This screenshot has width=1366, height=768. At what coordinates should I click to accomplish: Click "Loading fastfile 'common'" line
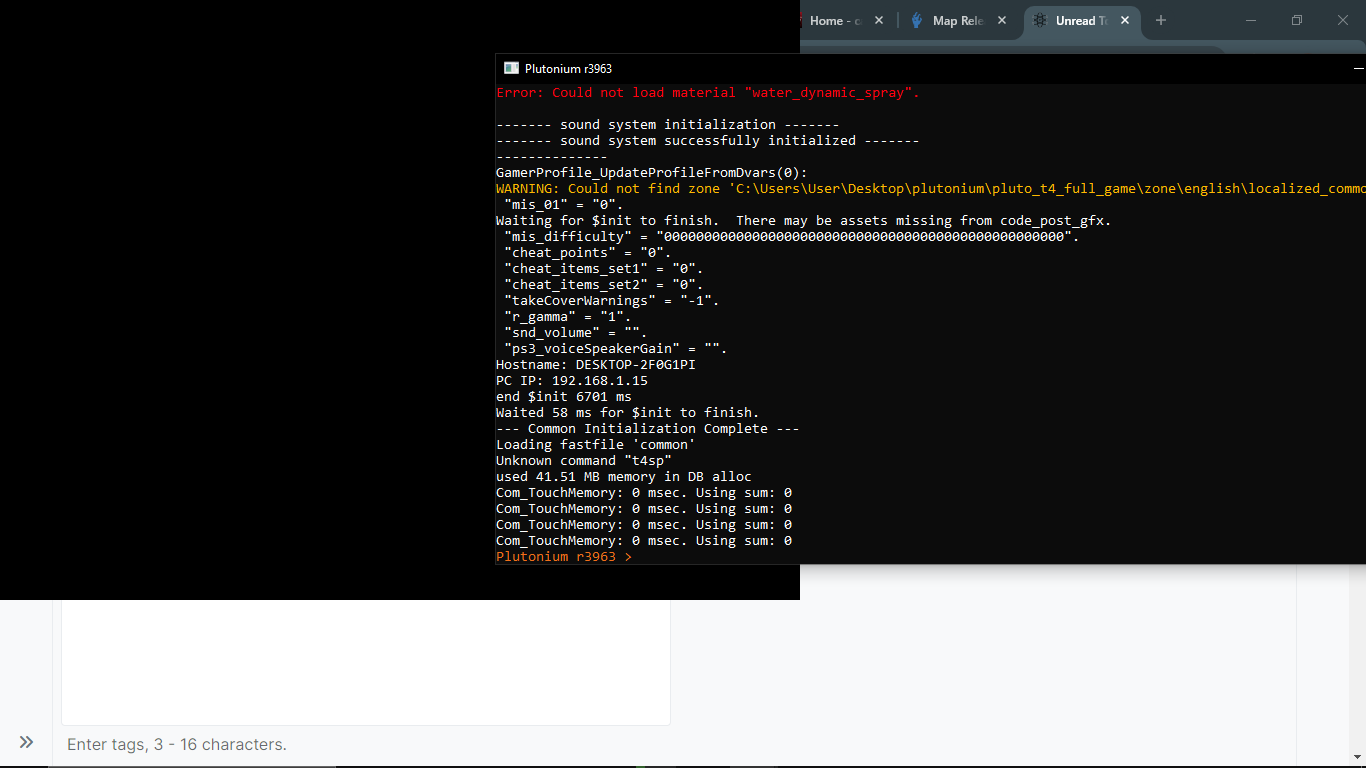pyautogui.click(x=596, y=445)
